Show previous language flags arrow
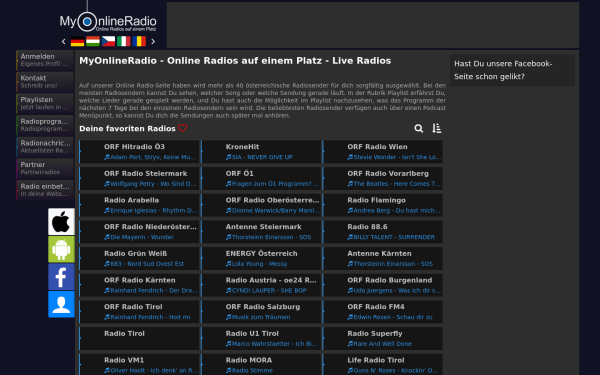Image resolution: width=600 pixels, height=375 pixels. (x=64, y=41)
